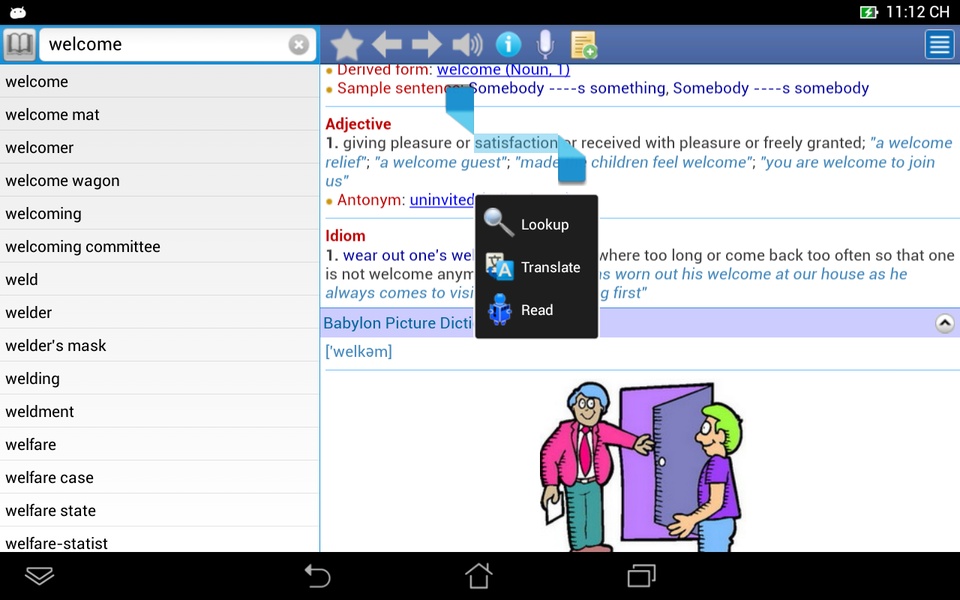The height and width of the screenshot is (600, 960).
Task: Go back with the left arrow
Action: (387, 45)
